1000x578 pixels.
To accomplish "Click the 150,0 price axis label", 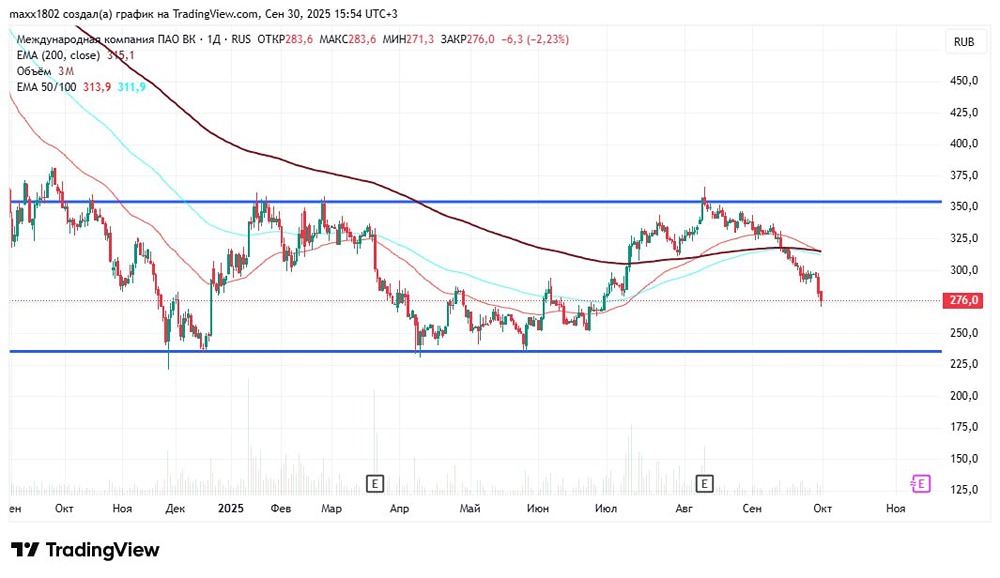I will 964,459.
